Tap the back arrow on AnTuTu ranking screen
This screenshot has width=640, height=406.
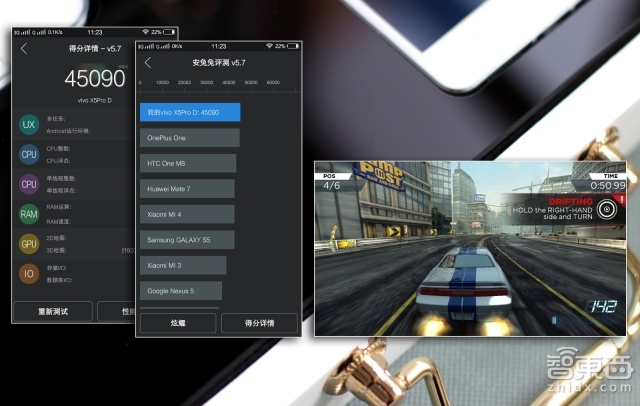148,62
